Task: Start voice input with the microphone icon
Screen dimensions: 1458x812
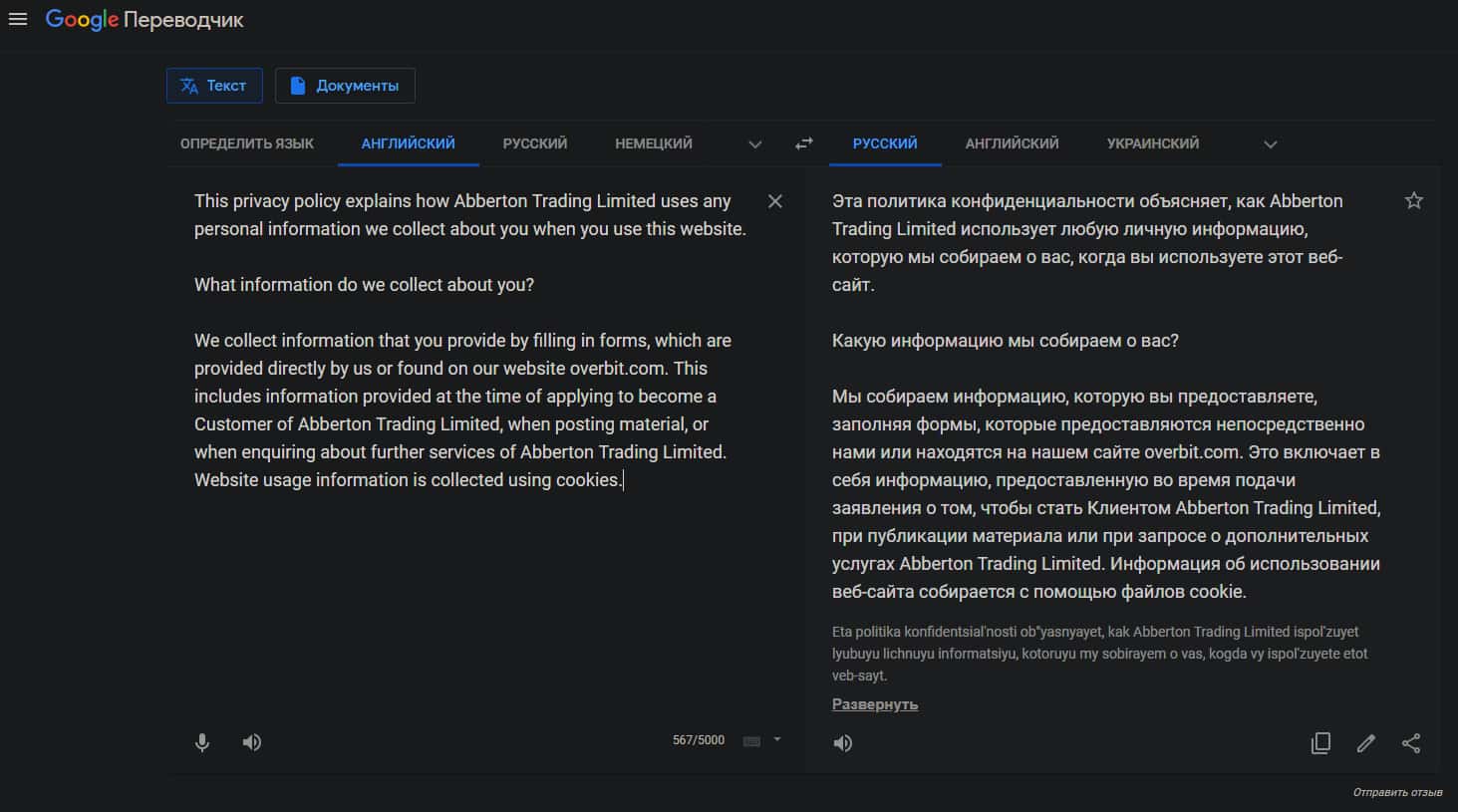Action: point(202,742)
